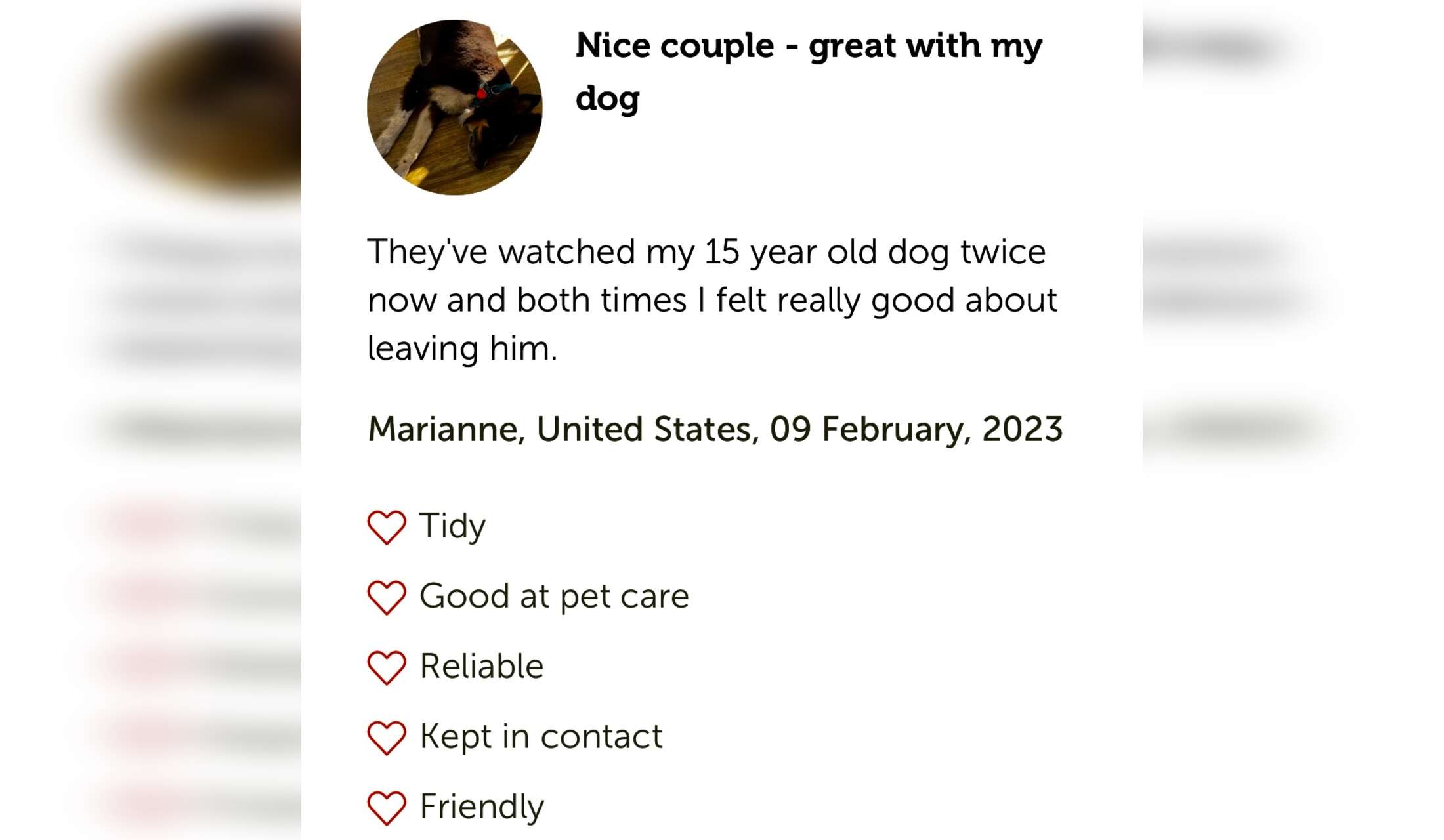Click the heart icon next to Reliable
The image size is (1444, 840).
click(x=386, y=667)
